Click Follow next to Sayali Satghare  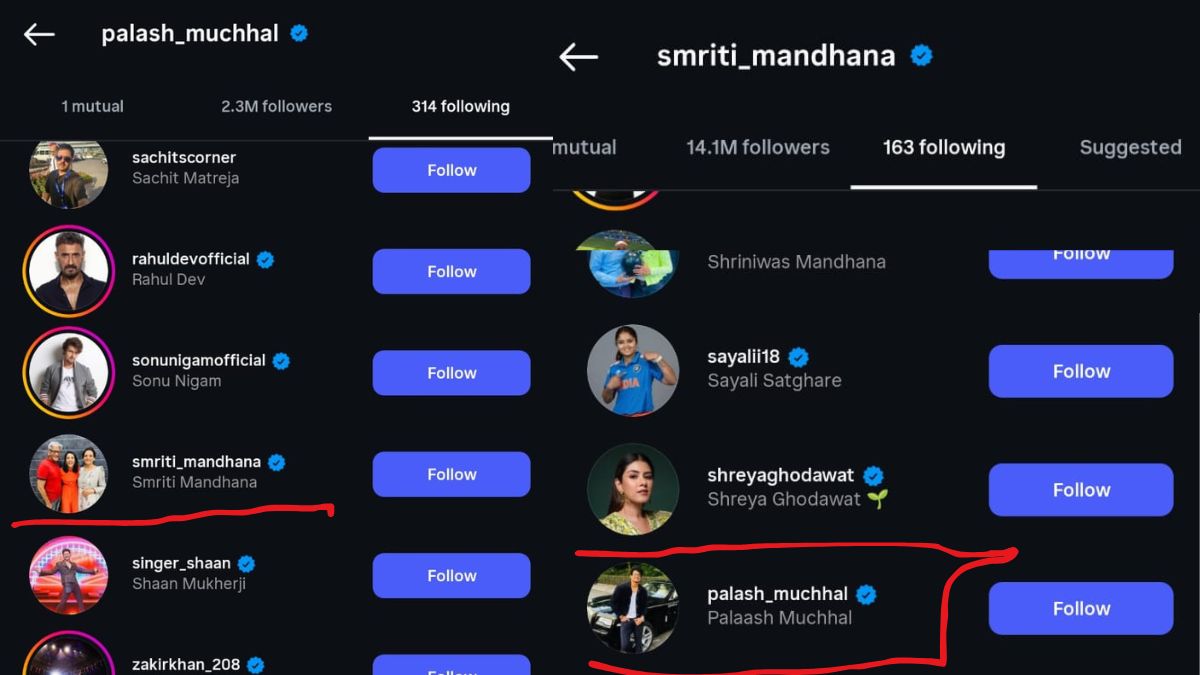pos(1080,371)
